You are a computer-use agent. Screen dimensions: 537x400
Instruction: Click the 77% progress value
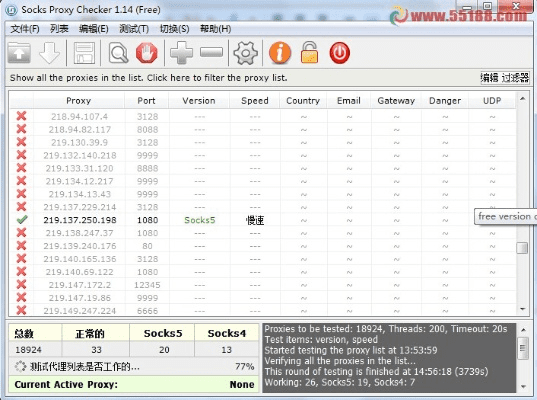coord(245,366)
